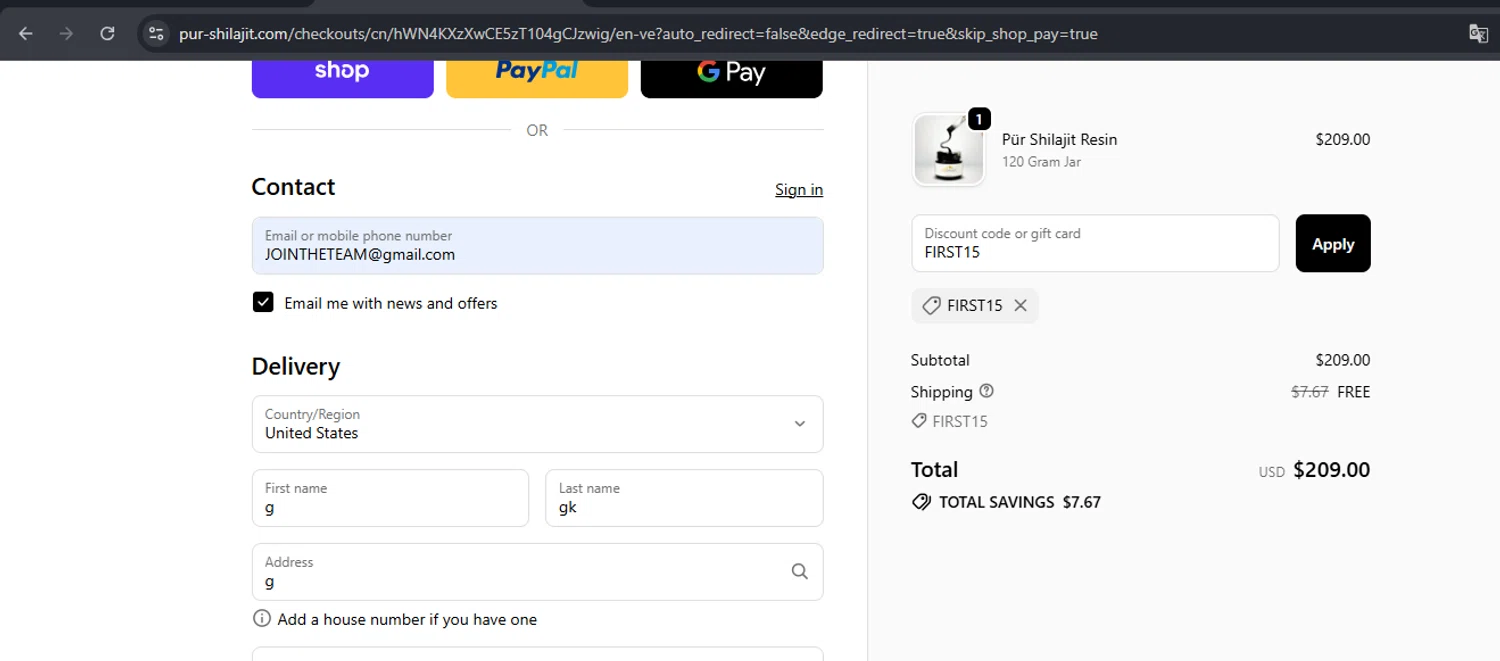
Task: Click the Pür Shilajit Resin product name
Action: tap(1059, 140)
